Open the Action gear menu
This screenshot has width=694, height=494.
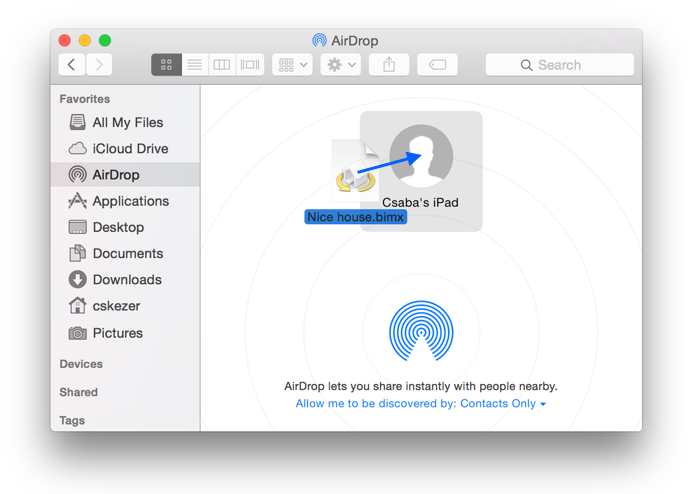(x=341, y=65)
